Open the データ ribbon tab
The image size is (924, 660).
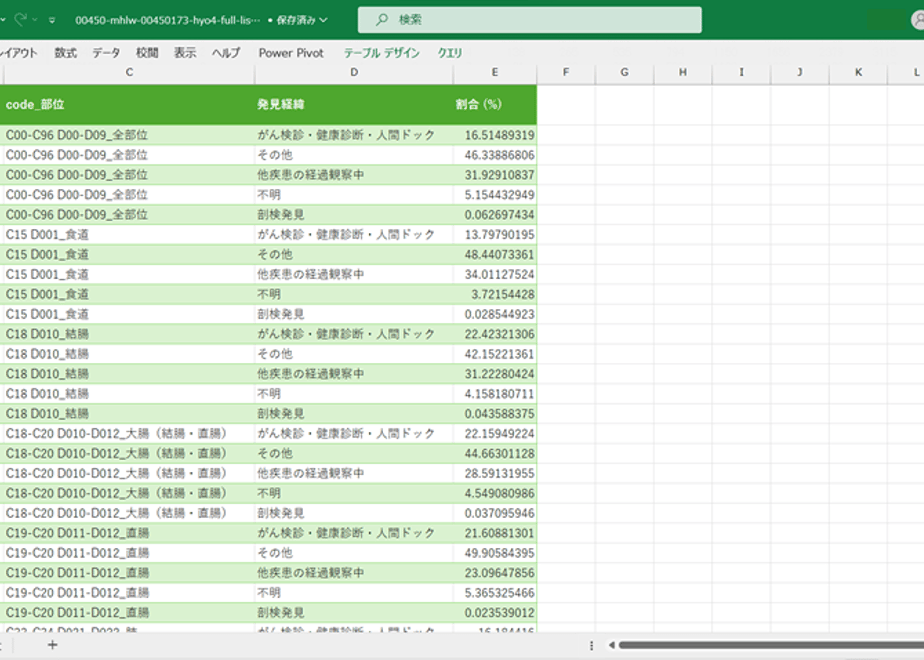pyautogui.click(x=106, y=53)
